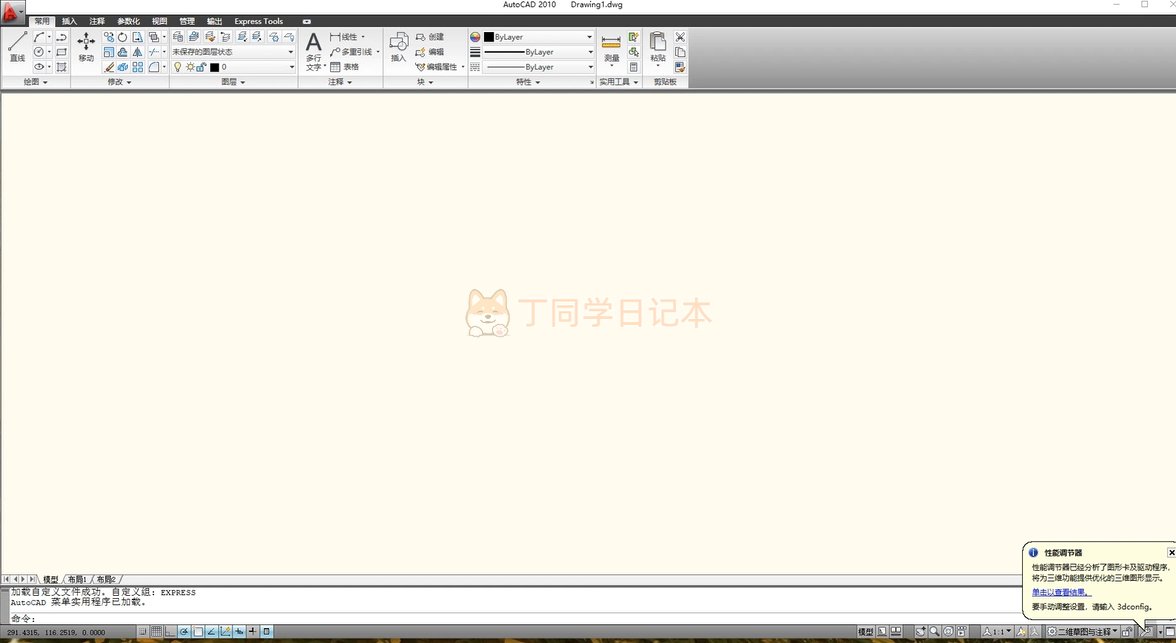Screen dimensions: 1176x643
Task: Toggle Snap mode in status bar
Action: 142,632
